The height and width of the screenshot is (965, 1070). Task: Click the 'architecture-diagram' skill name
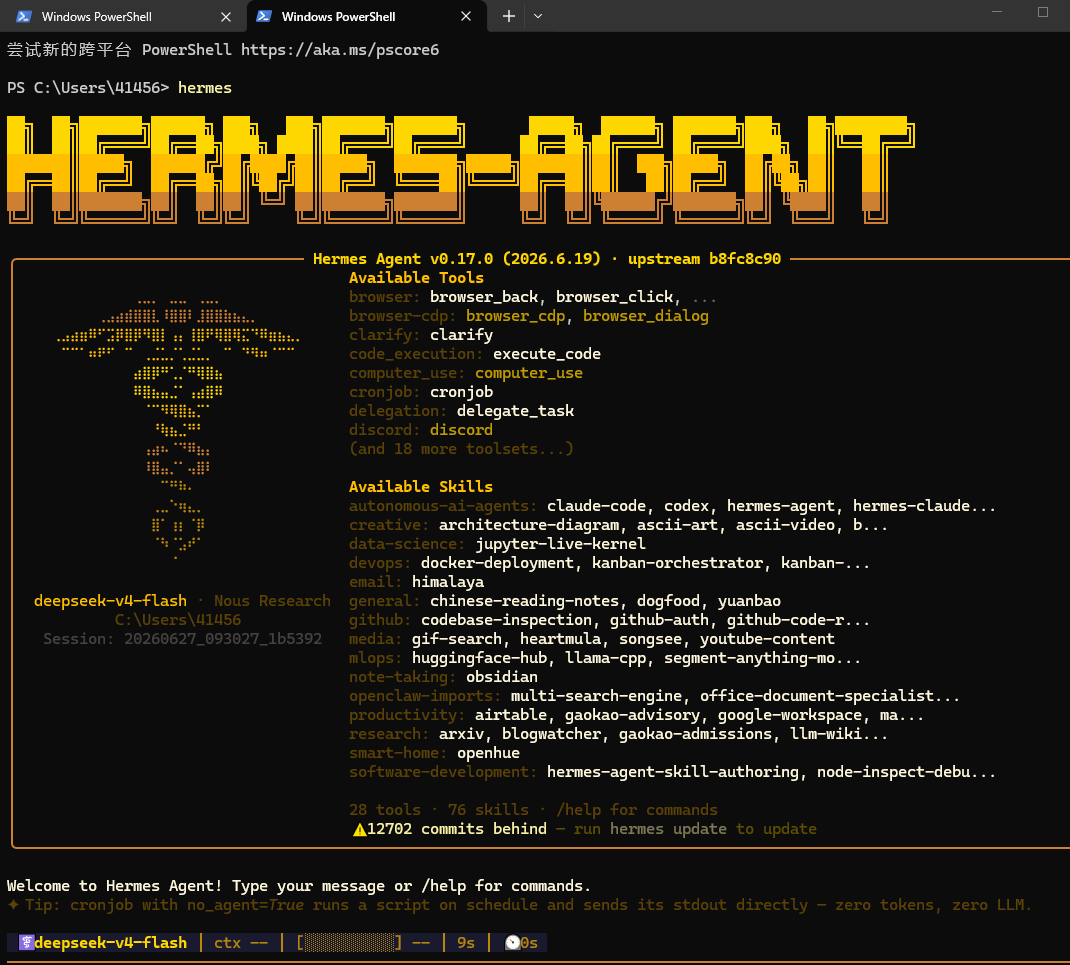(529, 525)
